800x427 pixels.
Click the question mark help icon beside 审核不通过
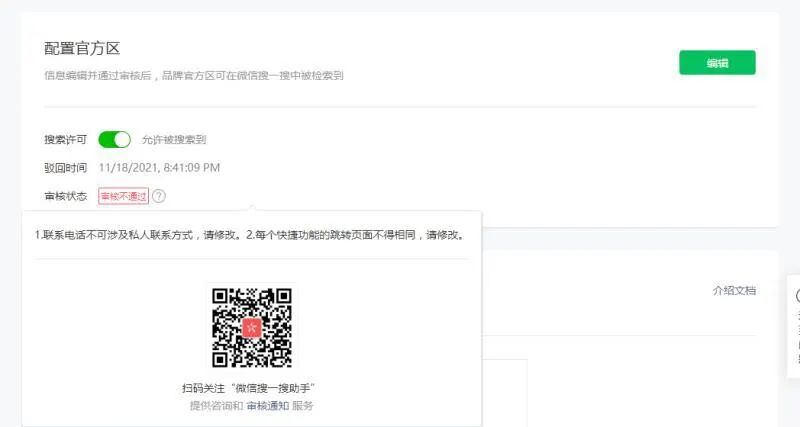click(159, 196)
